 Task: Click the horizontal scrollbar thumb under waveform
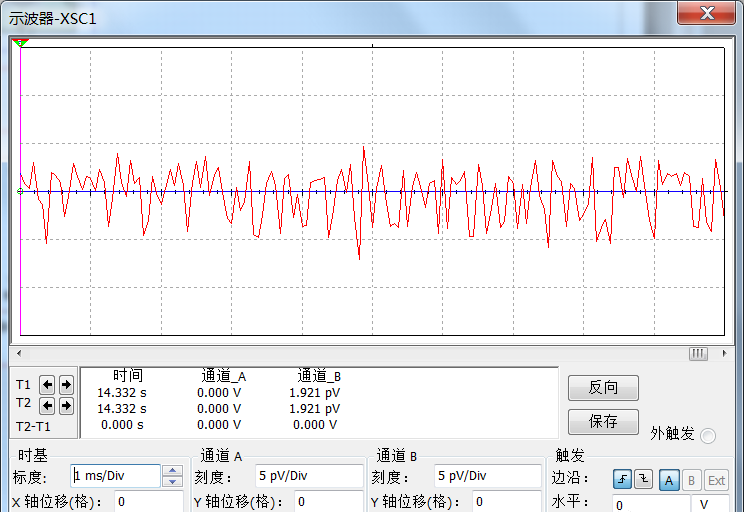(x=698, y=353)
